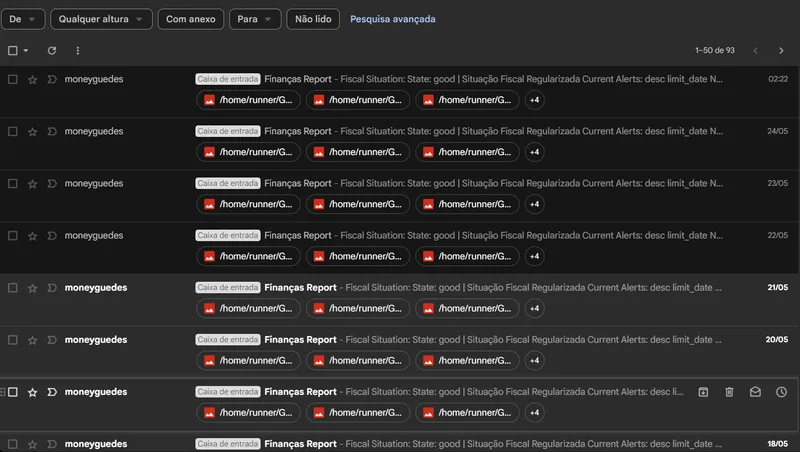Mark the 22/05 email as important

click(x=52, y=236)
